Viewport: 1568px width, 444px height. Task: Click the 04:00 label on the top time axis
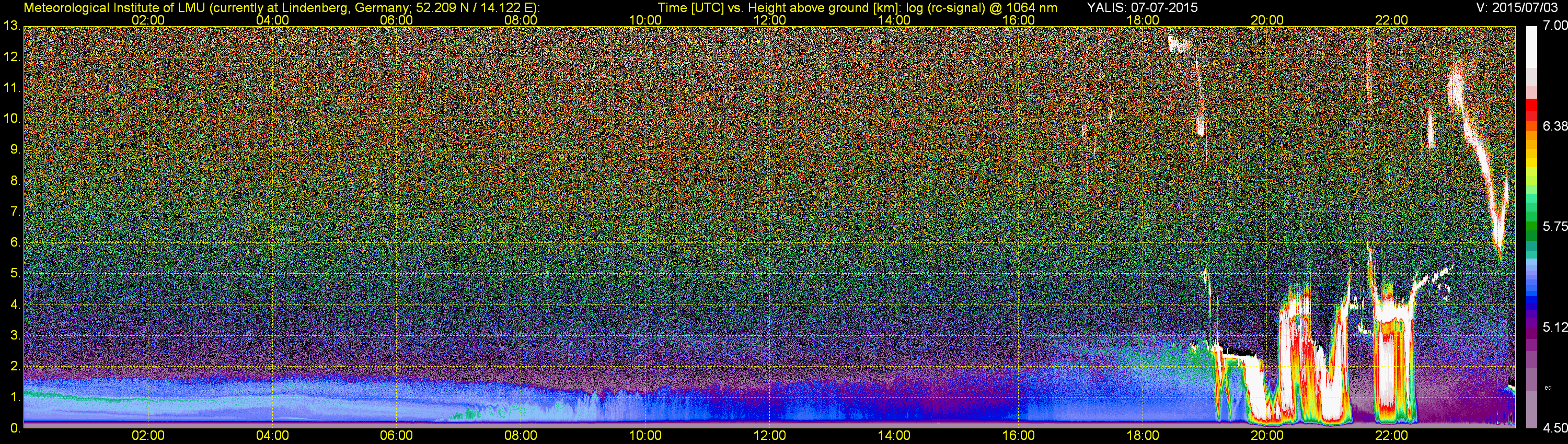point(272,20)
